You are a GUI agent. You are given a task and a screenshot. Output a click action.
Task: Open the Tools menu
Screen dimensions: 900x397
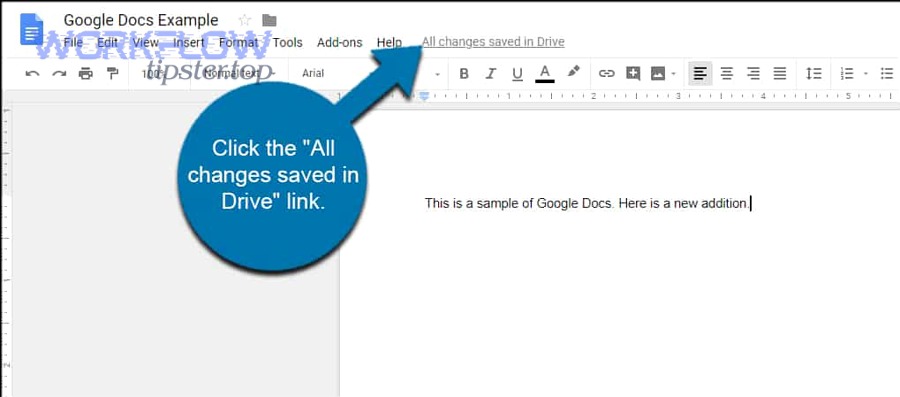288,42
